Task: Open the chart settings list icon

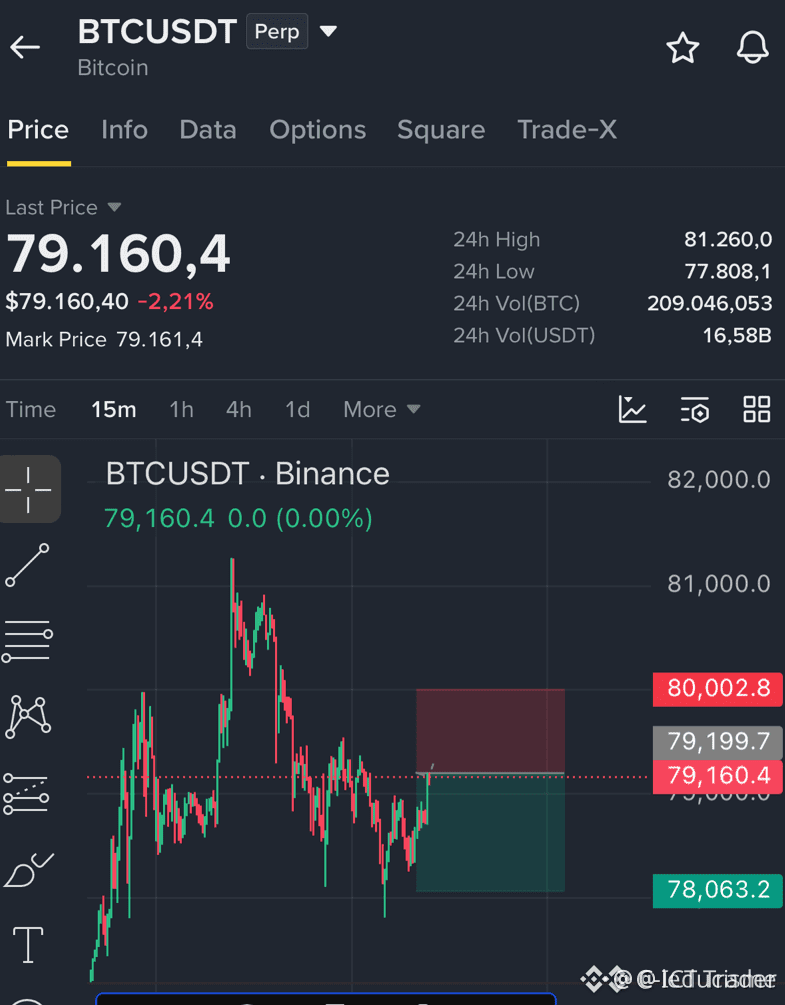Action: pos(695,409)
